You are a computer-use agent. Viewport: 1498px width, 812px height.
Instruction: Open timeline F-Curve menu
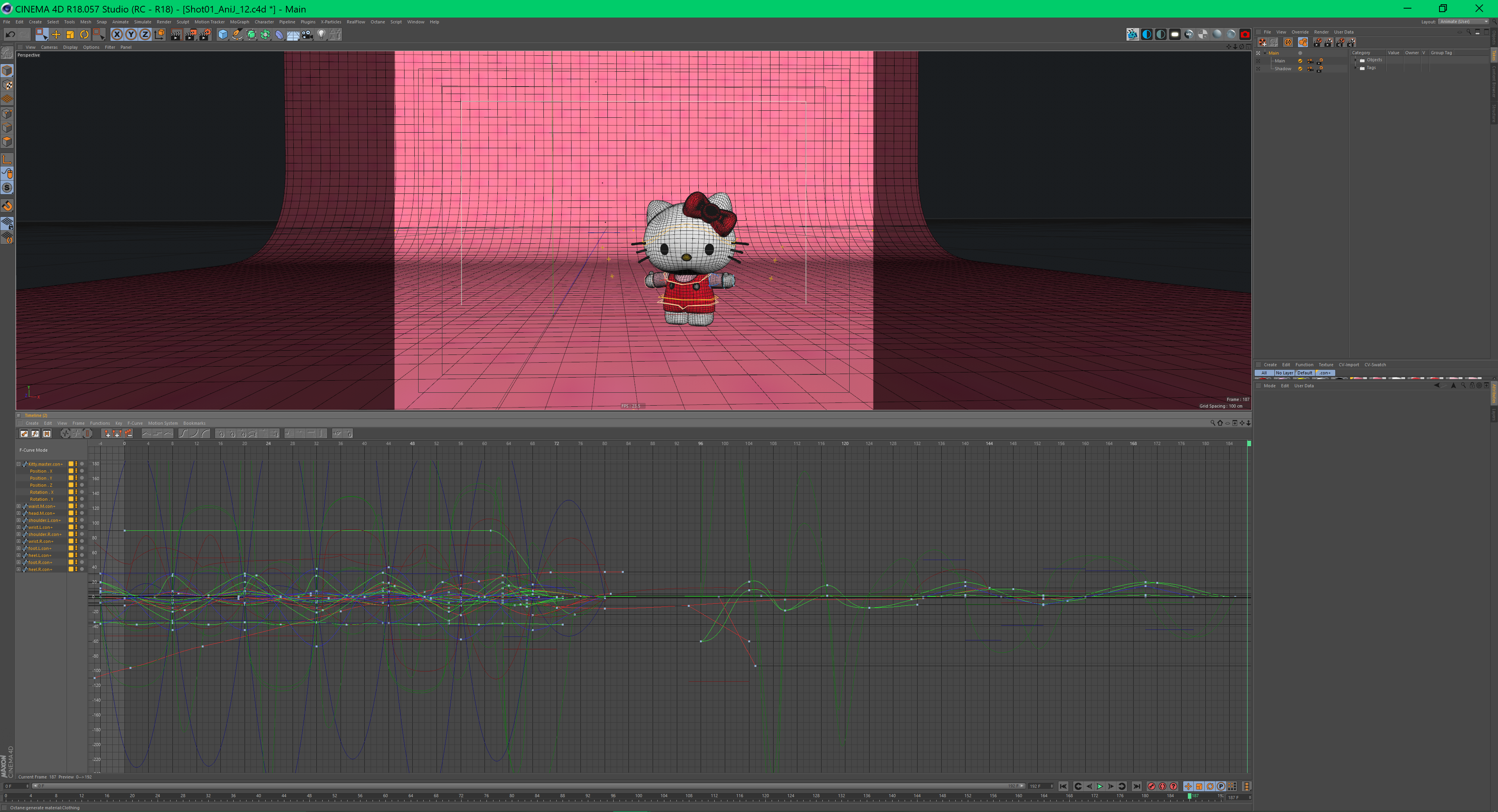point(135,423)
